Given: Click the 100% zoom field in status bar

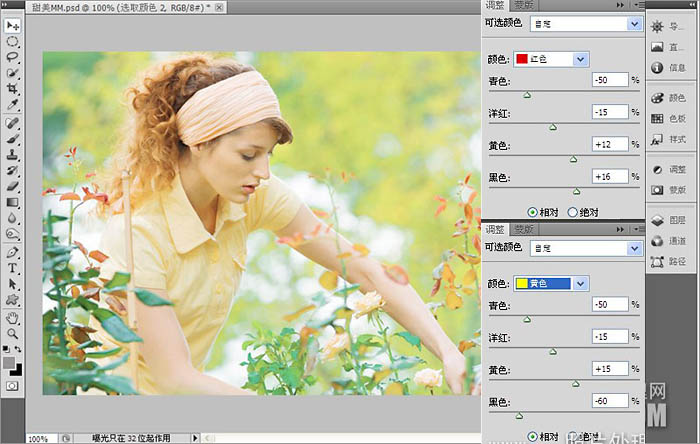Looking at the screenshot, I should pos(41,439).
